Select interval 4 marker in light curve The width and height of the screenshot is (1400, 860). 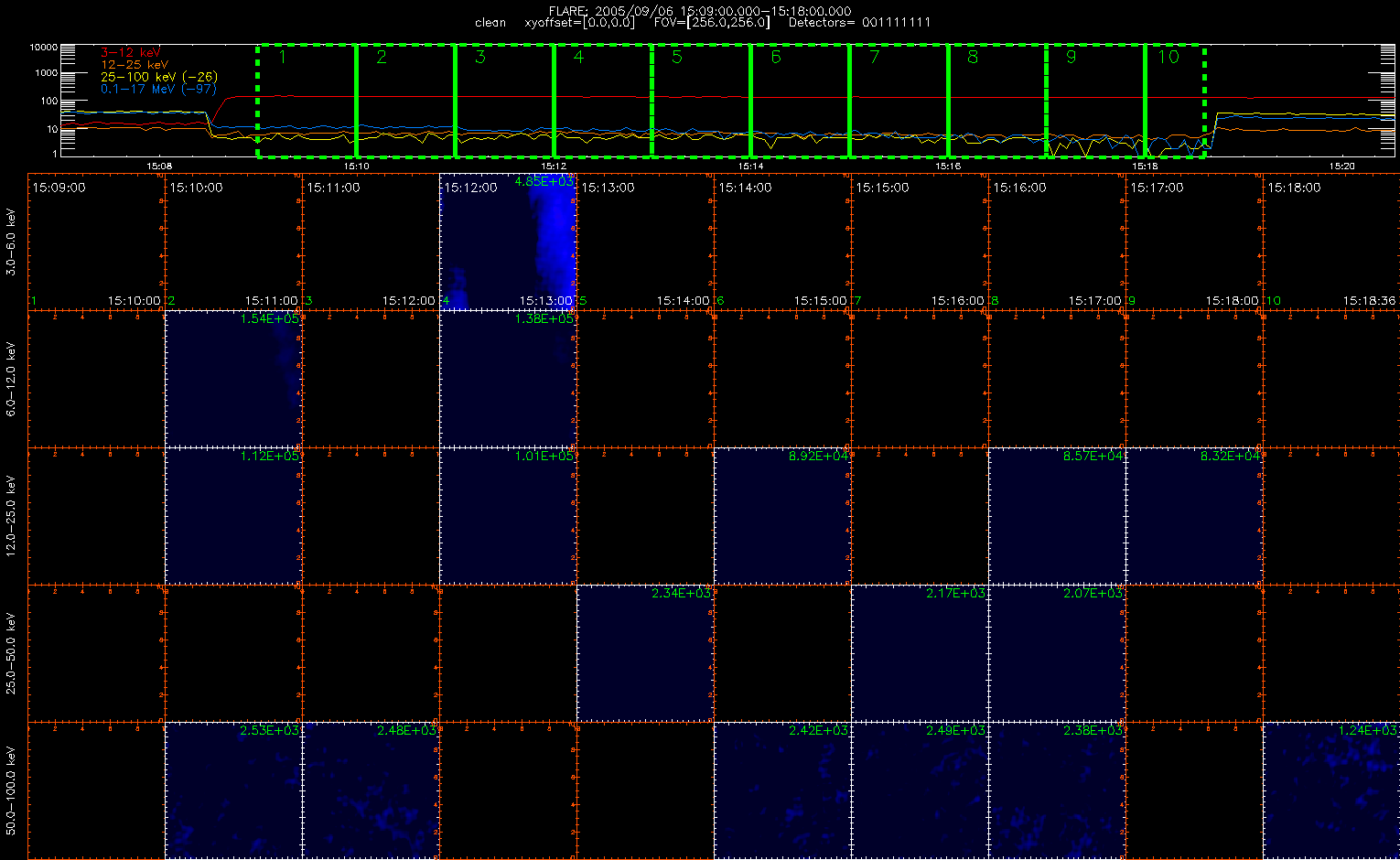(578, 57)
